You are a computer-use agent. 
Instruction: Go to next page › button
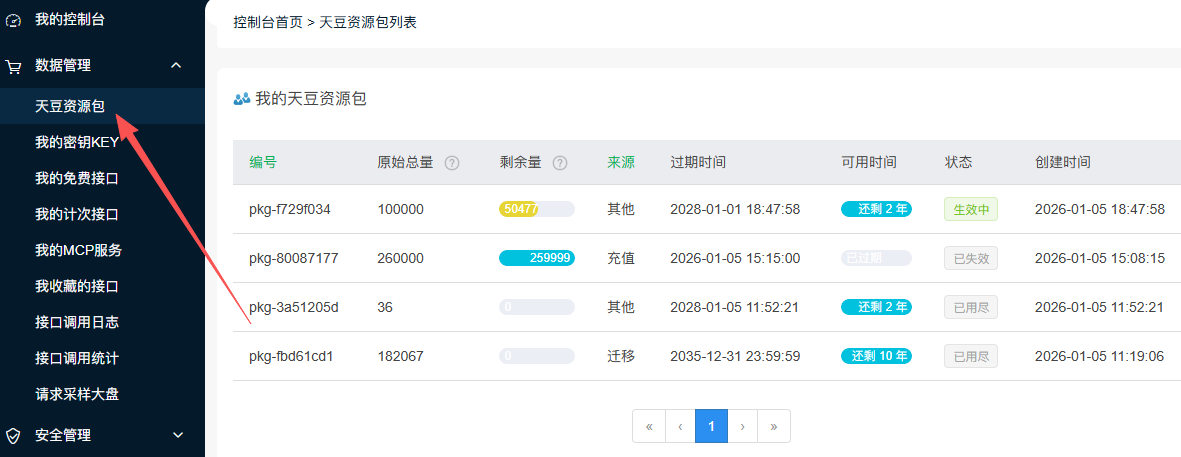point(743,426)
